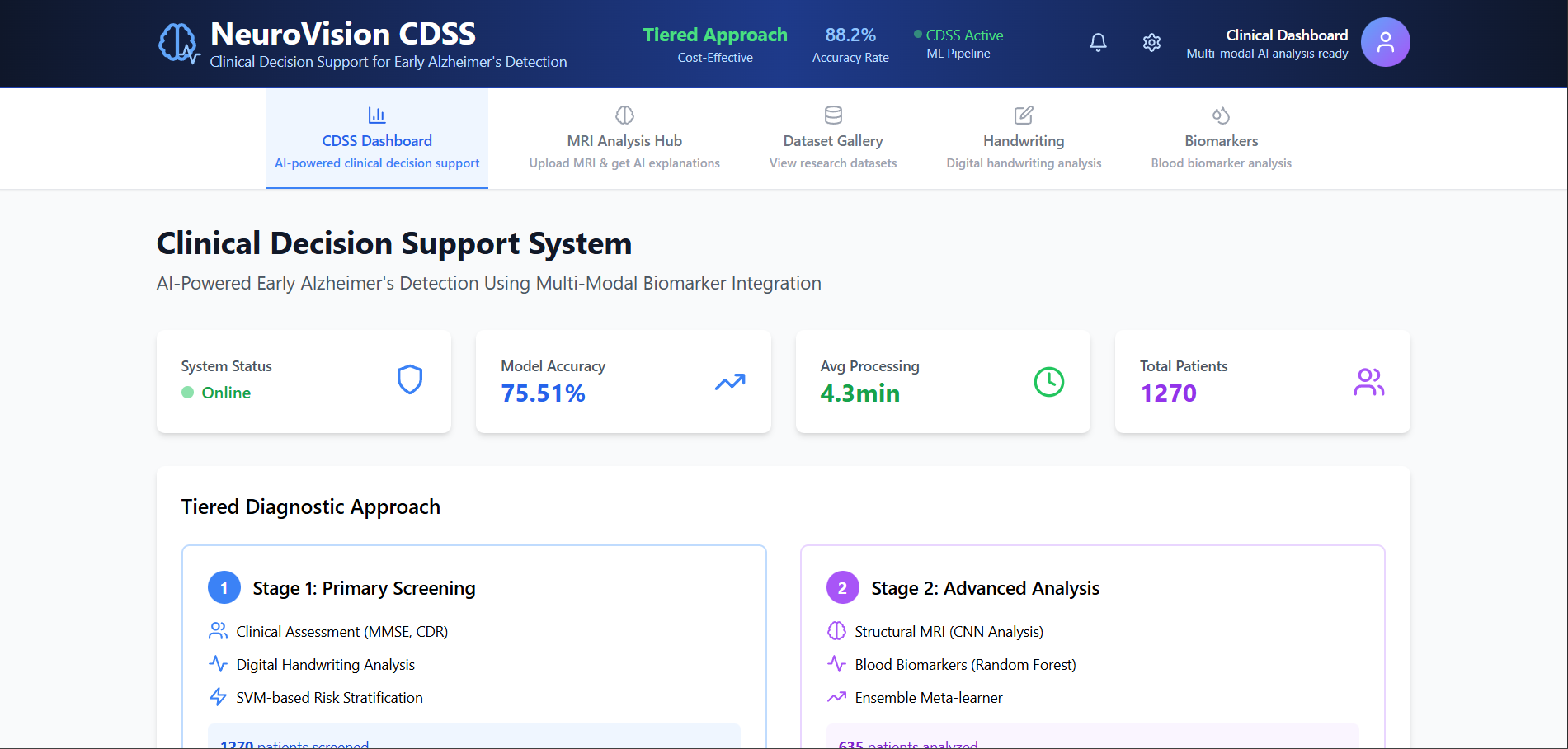Click the green Online status dot
This screenshot has height=749, width=1568.
point(188,393)
